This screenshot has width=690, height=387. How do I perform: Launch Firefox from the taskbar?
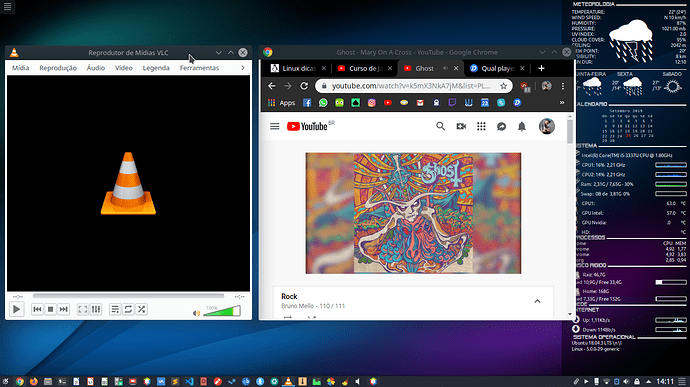click(33, 381)
